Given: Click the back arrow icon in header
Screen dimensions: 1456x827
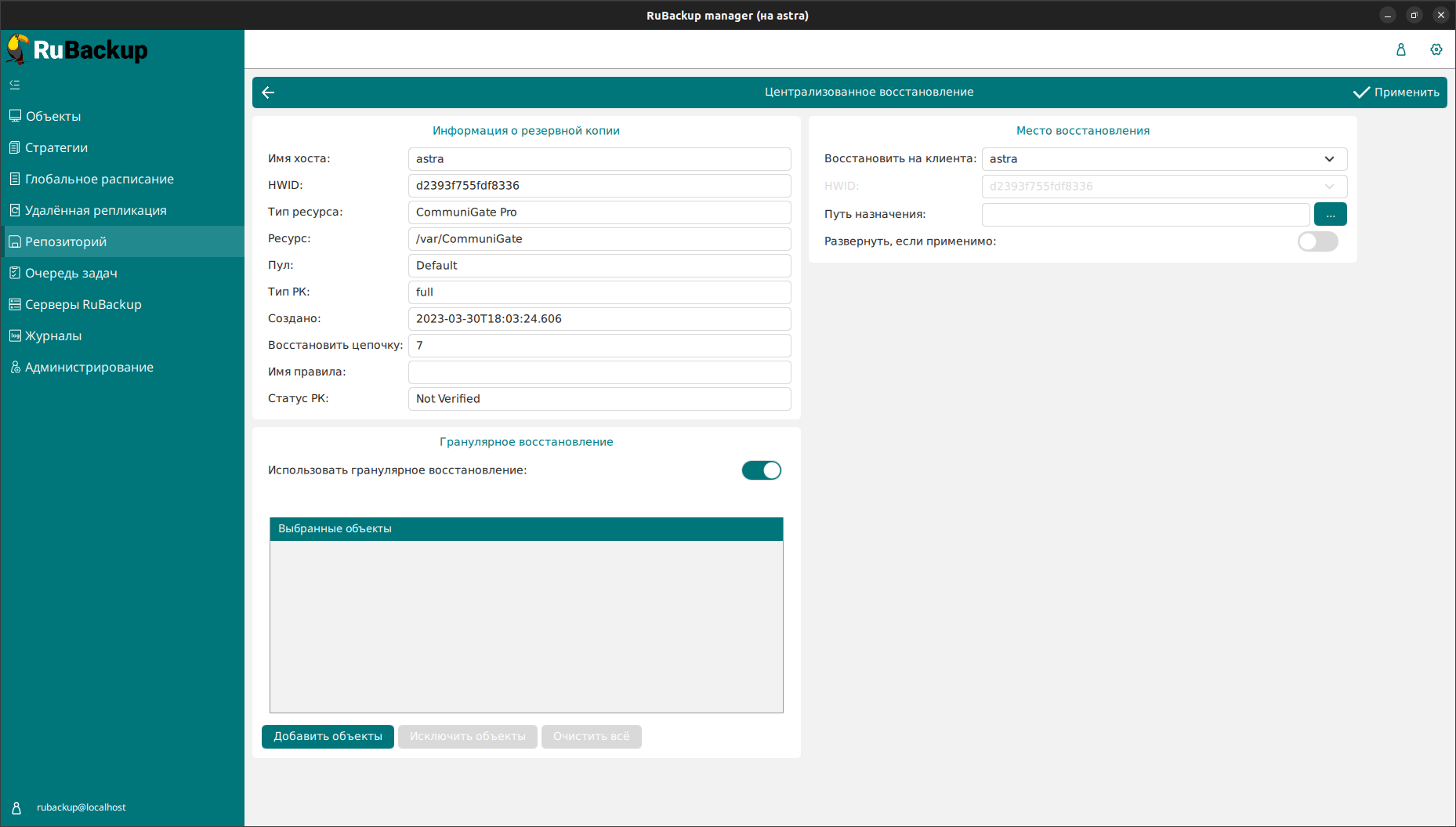Looking at the screenshot, I should click(x=268, y=92).
